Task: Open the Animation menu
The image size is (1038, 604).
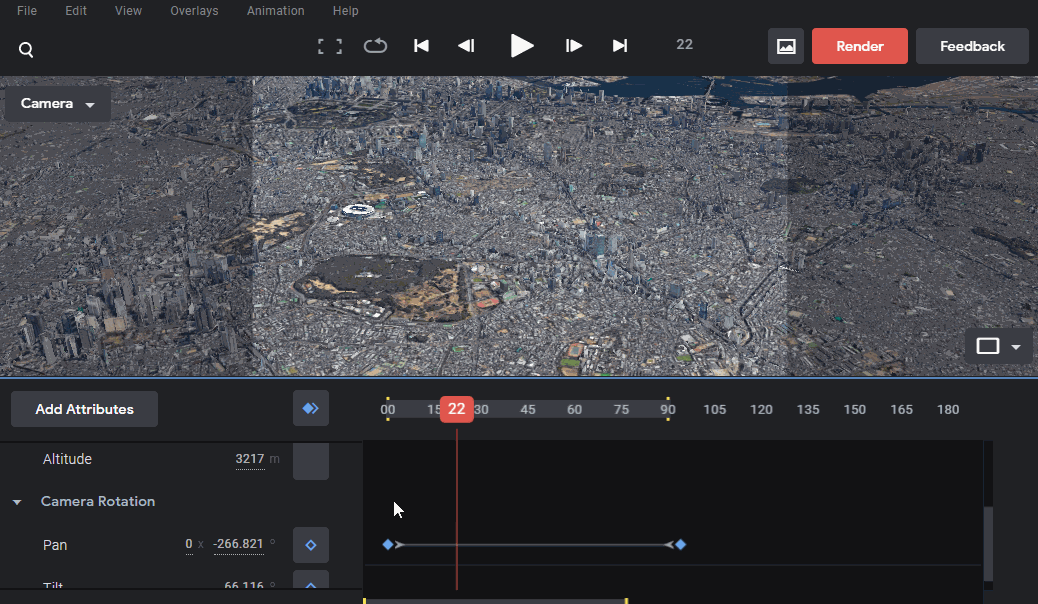Action: click(275, 11)
